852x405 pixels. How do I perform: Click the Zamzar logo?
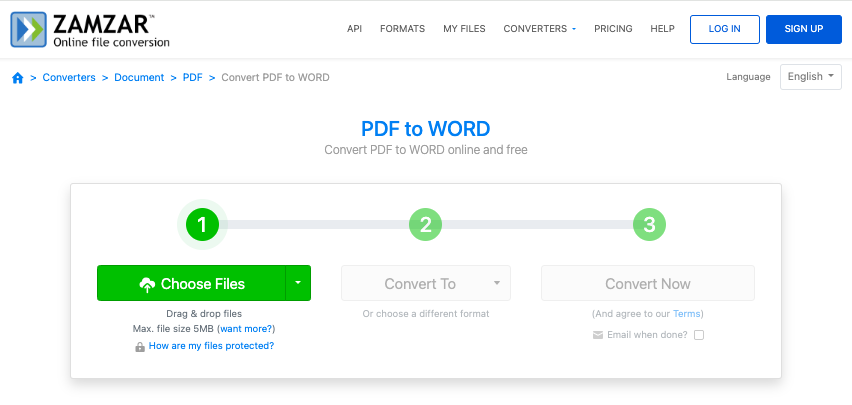point(90,30)
